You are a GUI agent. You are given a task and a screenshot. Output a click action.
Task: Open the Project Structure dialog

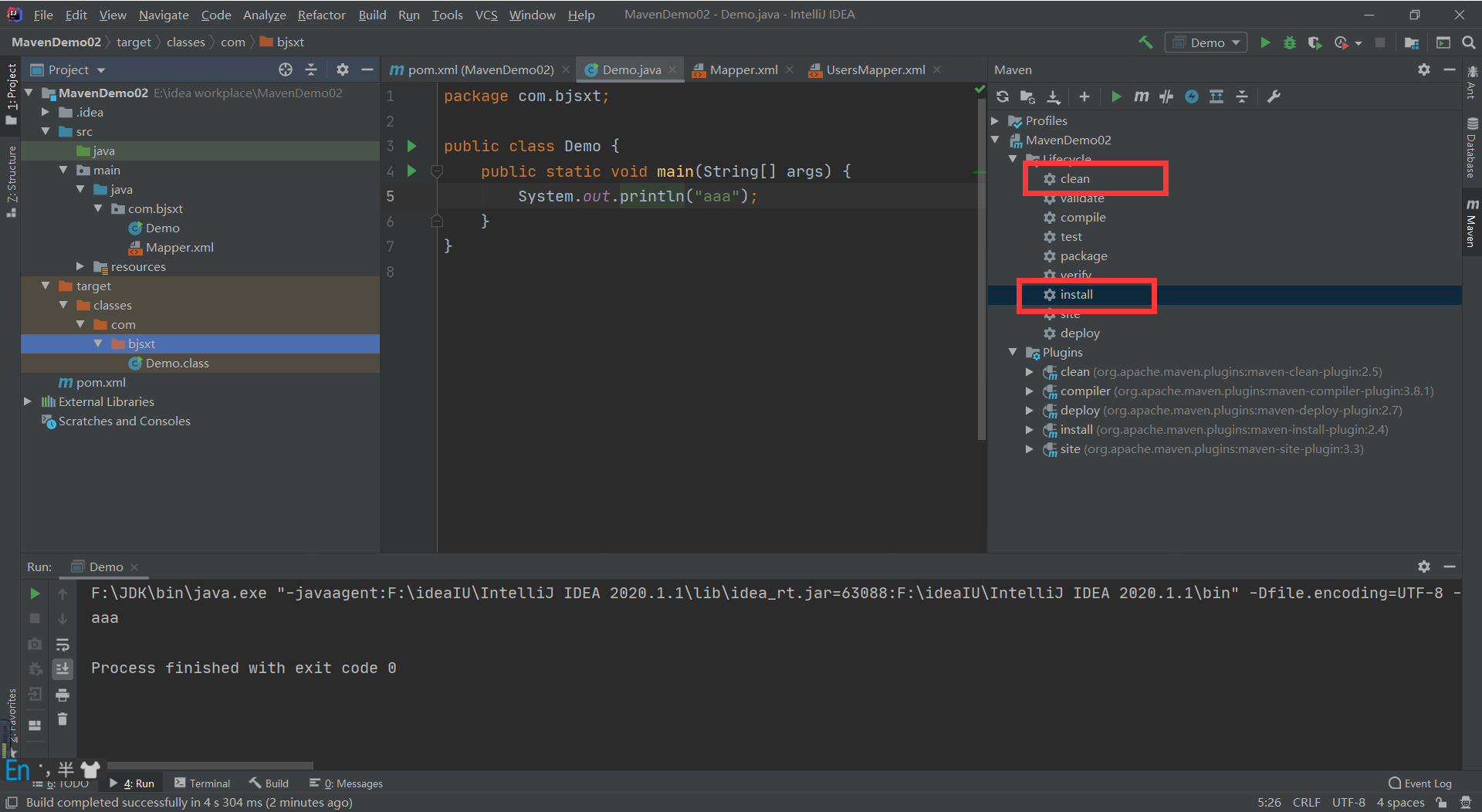1412,42
